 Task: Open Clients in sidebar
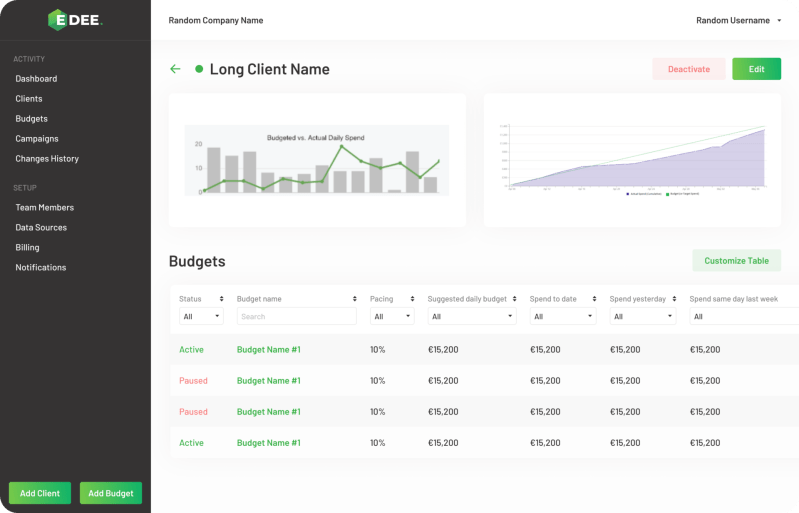point(29,99)
